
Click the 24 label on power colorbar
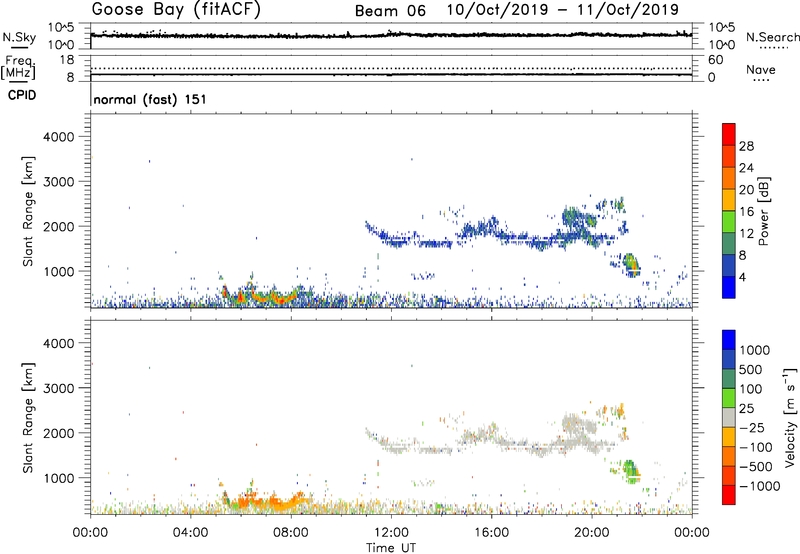click(746, 168)
